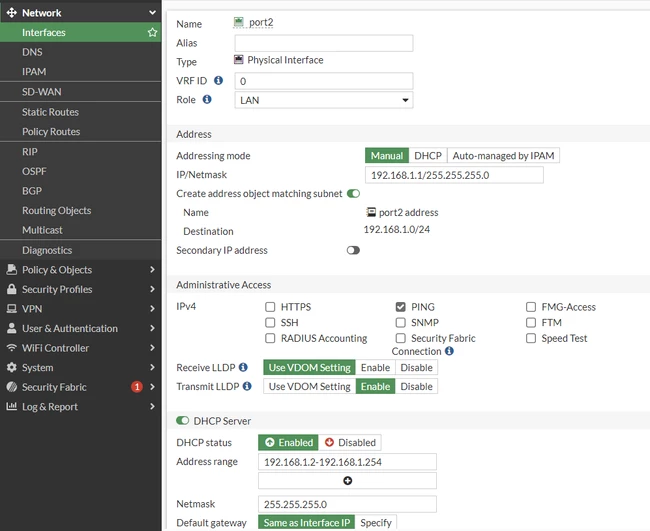Screen dimensions: 650x531
Task: Uncheck the PING access checkbox
Action: [400, 307]
